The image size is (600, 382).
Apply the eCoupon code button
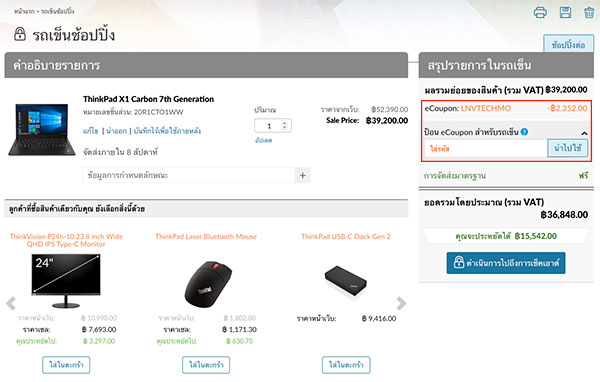(x=567, y=148)
